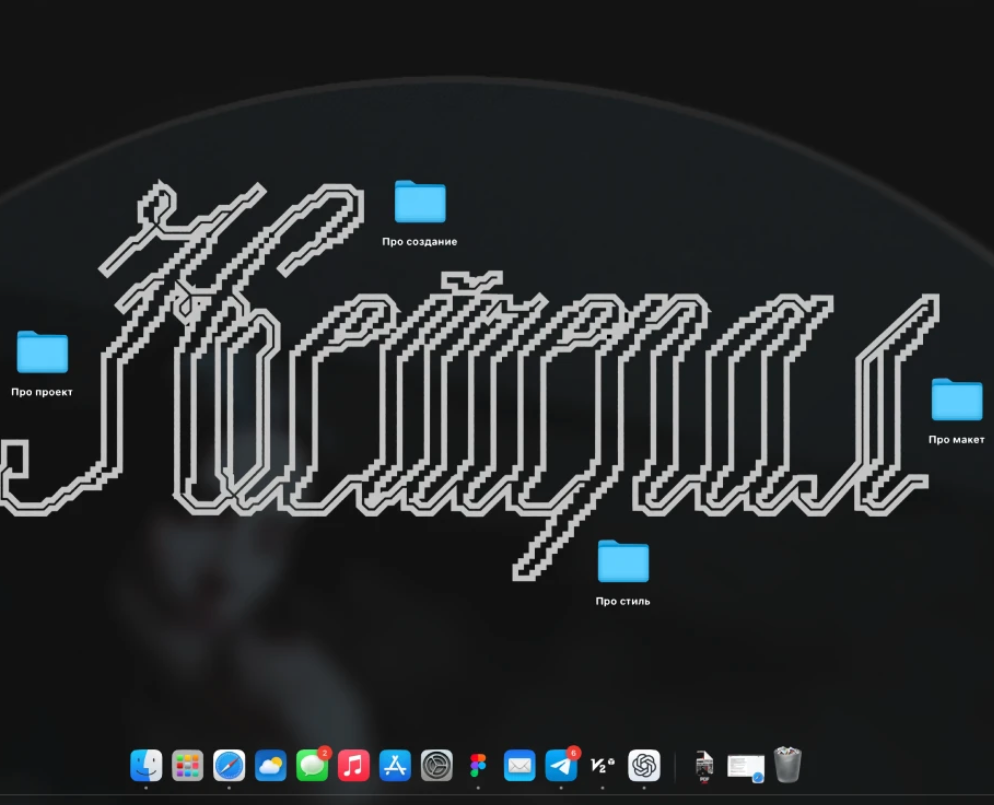Viewport: 994px width, 805px height.
Task: Open Telegram with 6 unread badge
Action: pyautogui.click(x=561, y=766)
